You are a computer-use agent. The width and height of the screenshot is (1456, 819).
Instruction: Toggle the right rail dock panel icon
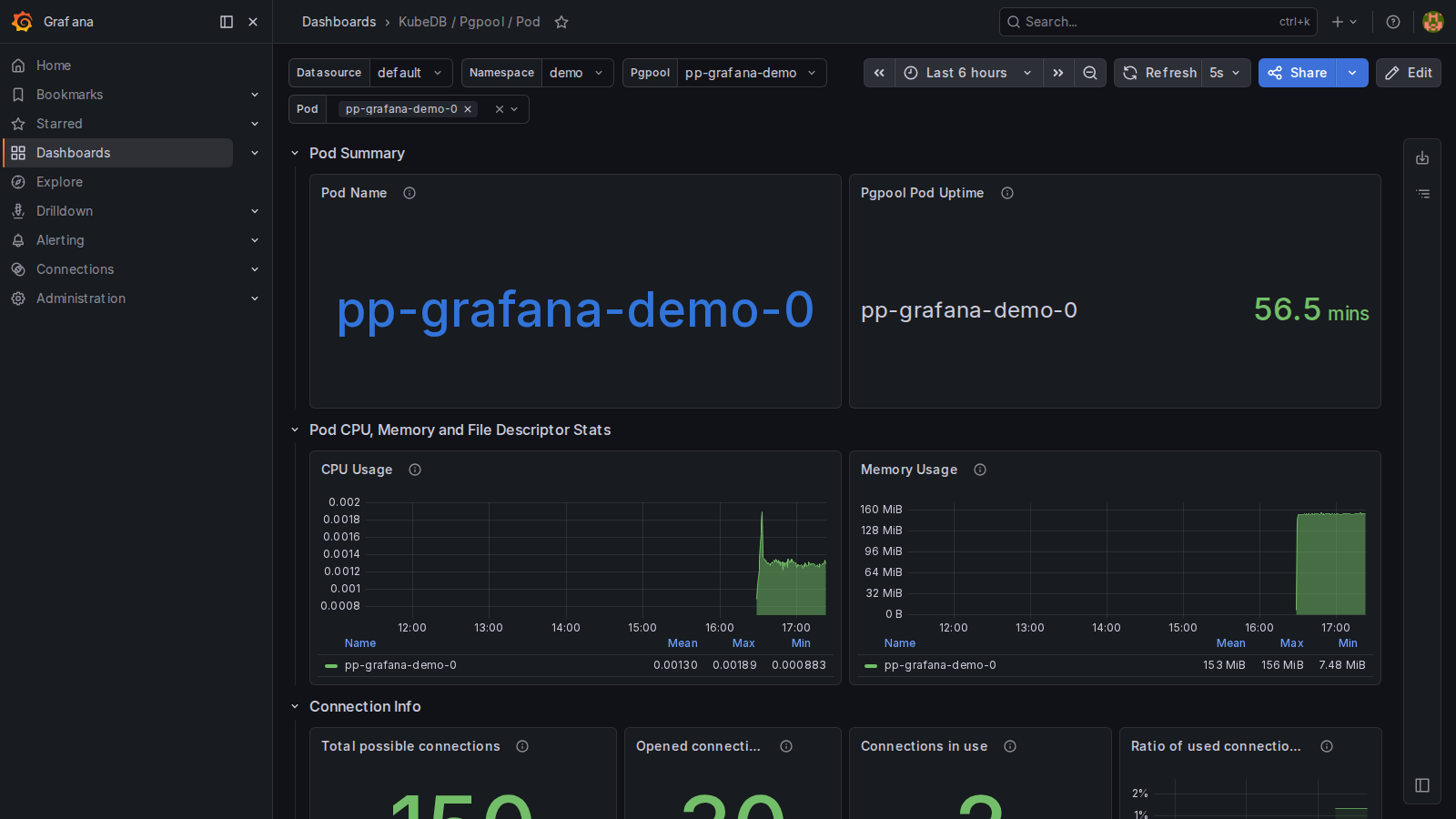pyautogui.click(x=1422, y=785)
